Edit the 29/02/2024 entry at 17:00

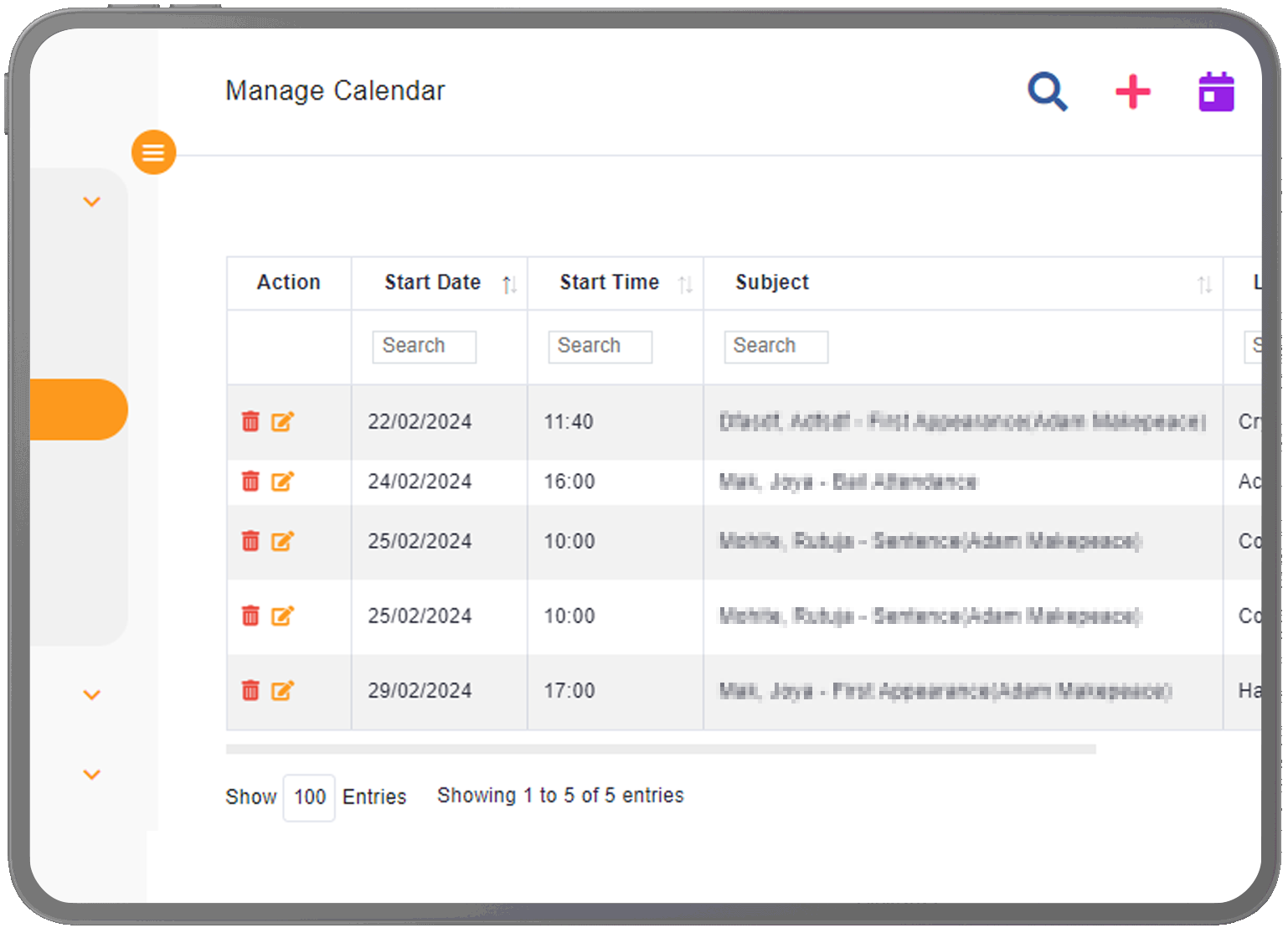(282, 691)
